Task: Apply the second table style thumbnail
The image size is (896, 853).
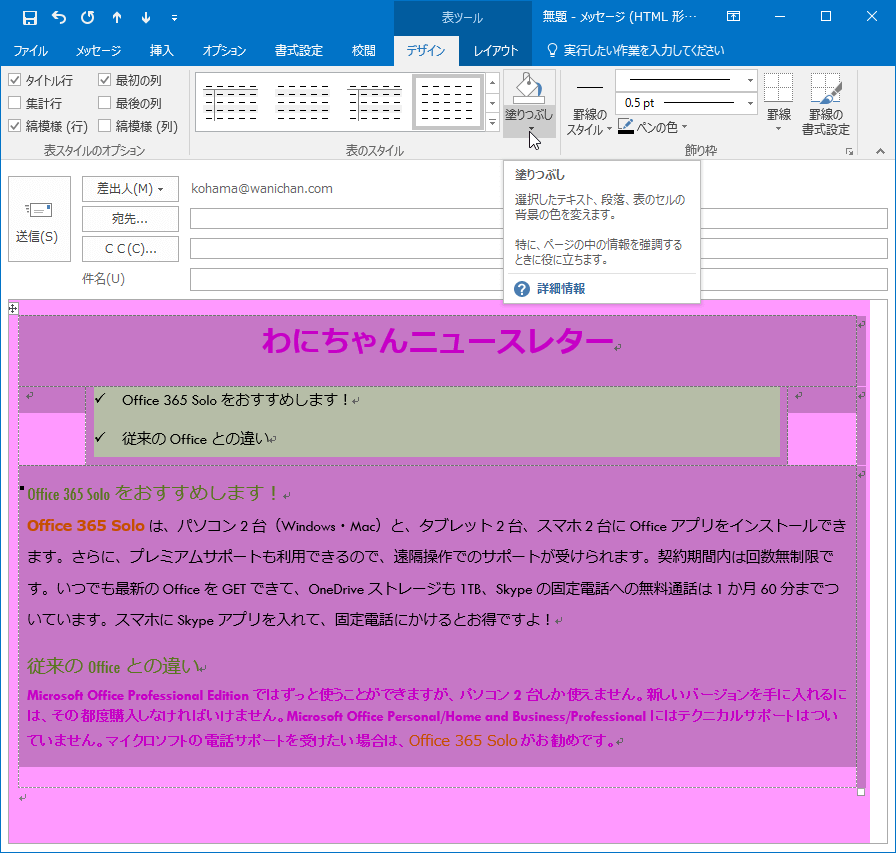Action: 302,102
